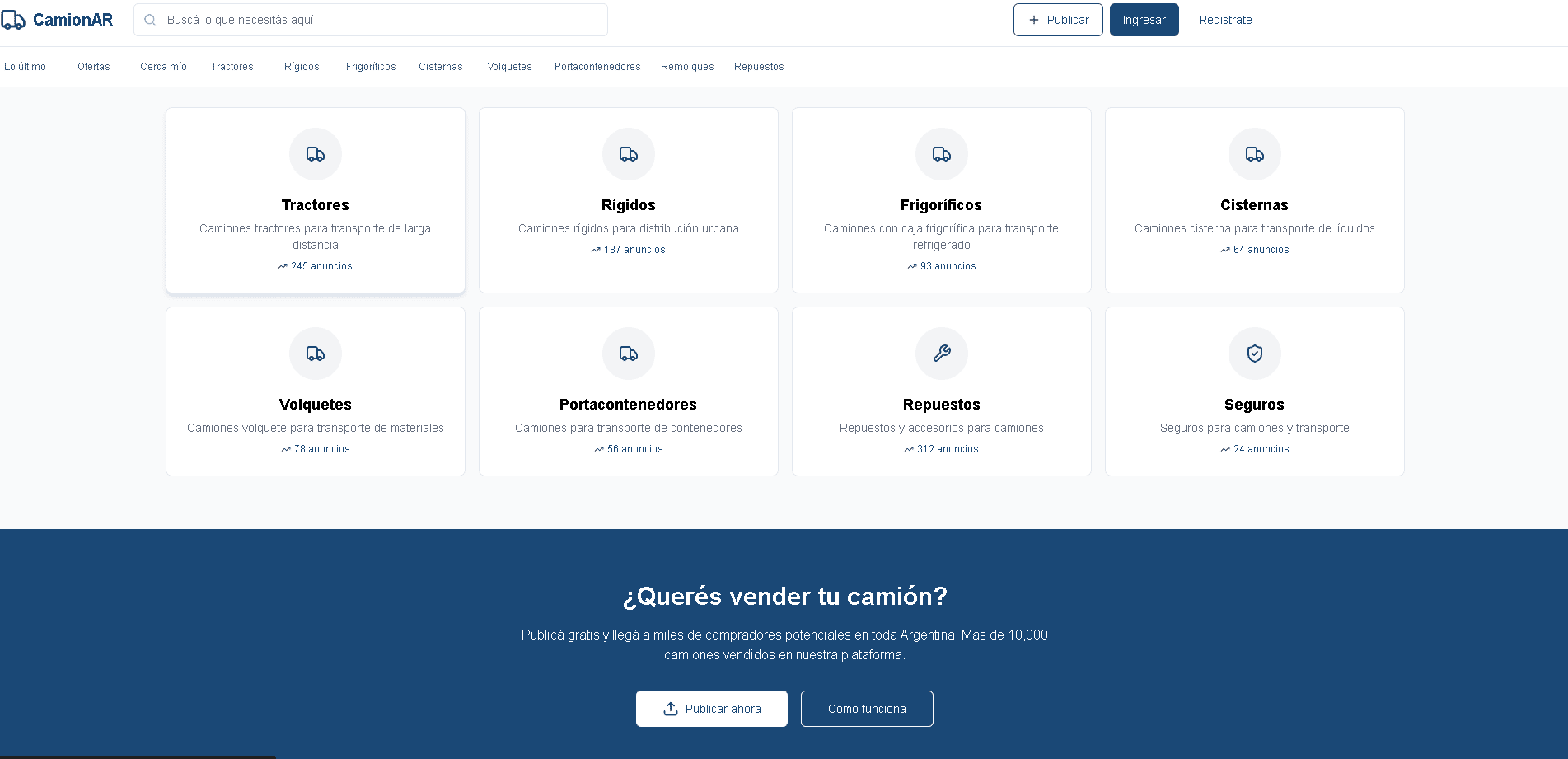
Task: Click the truck icon above Portacontenedores
Action: click(629, 354)
